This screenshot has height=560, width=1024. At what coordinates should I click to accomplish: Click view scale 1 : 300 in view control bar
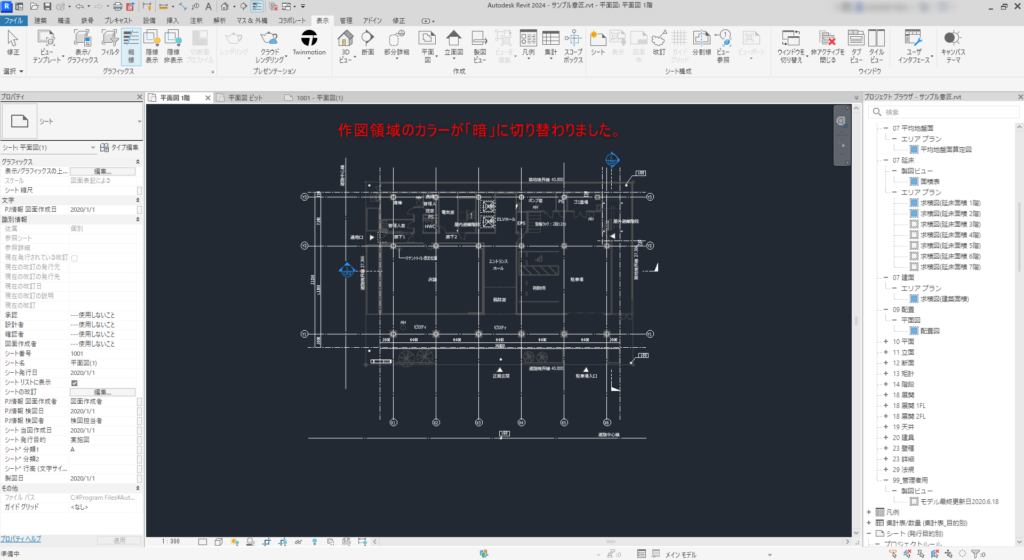click(x=171, y=542)
